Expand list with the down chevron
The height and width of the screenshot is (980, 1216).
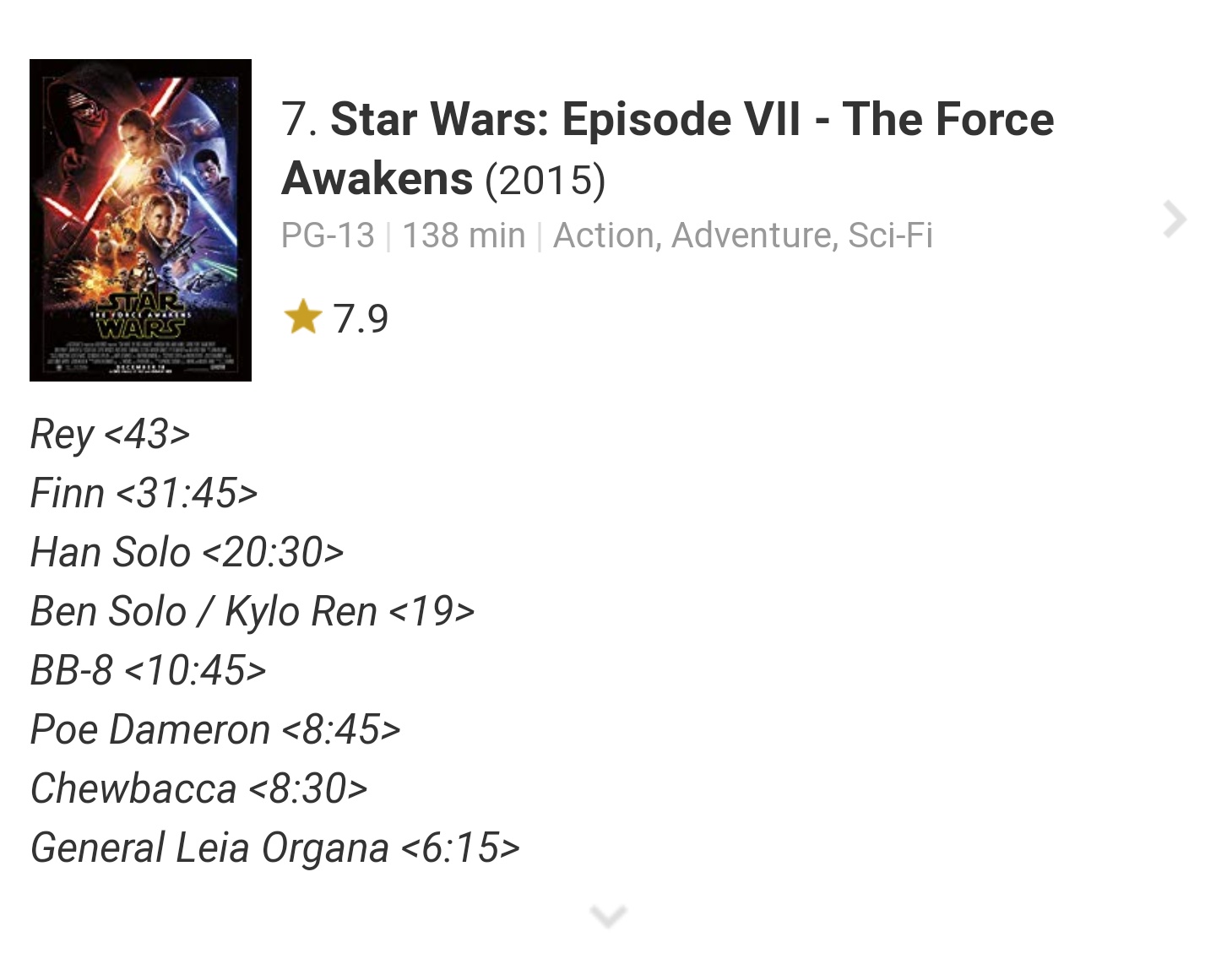pos(608,915)
